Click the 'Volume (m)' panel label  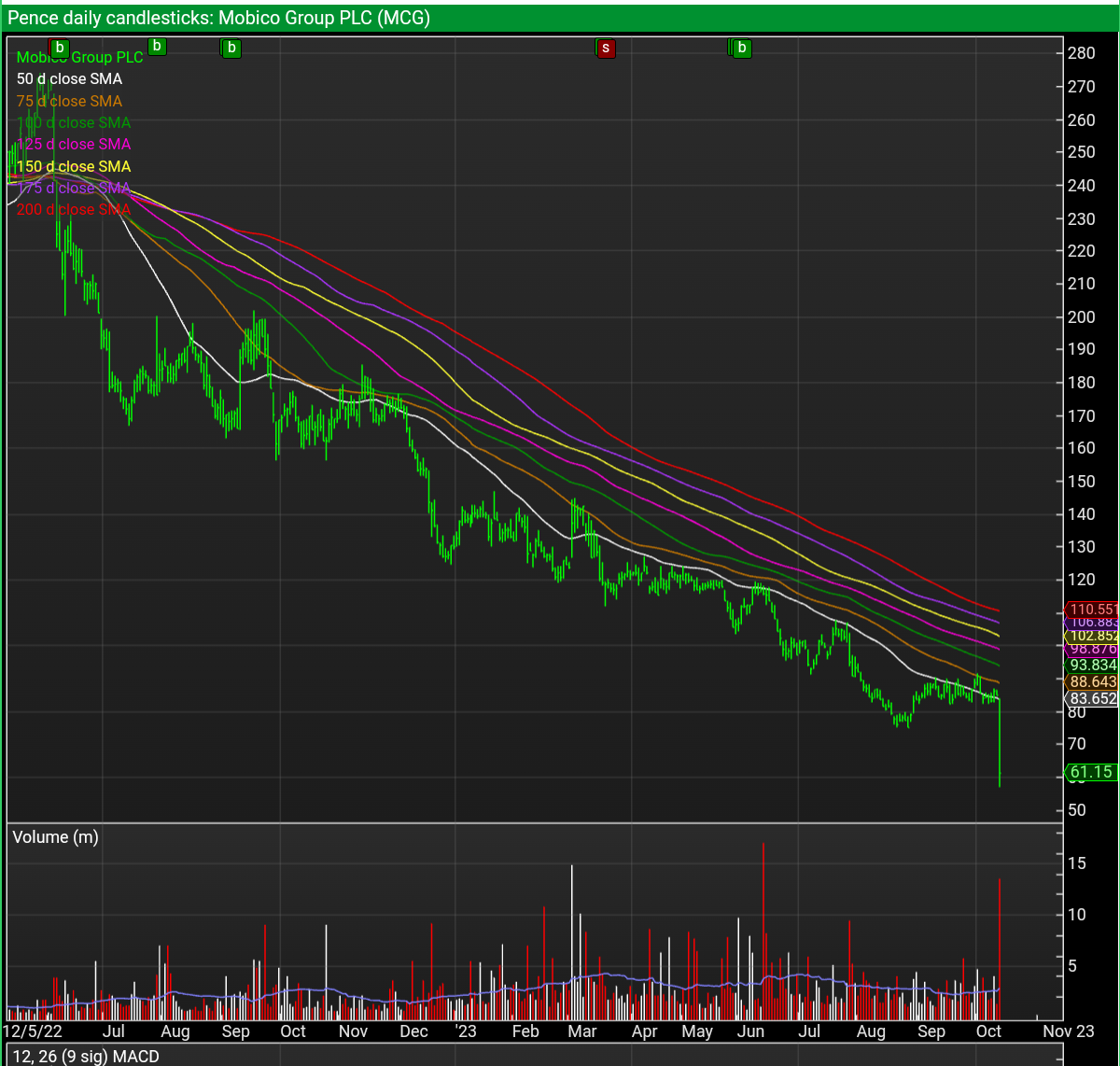[55, 837]
